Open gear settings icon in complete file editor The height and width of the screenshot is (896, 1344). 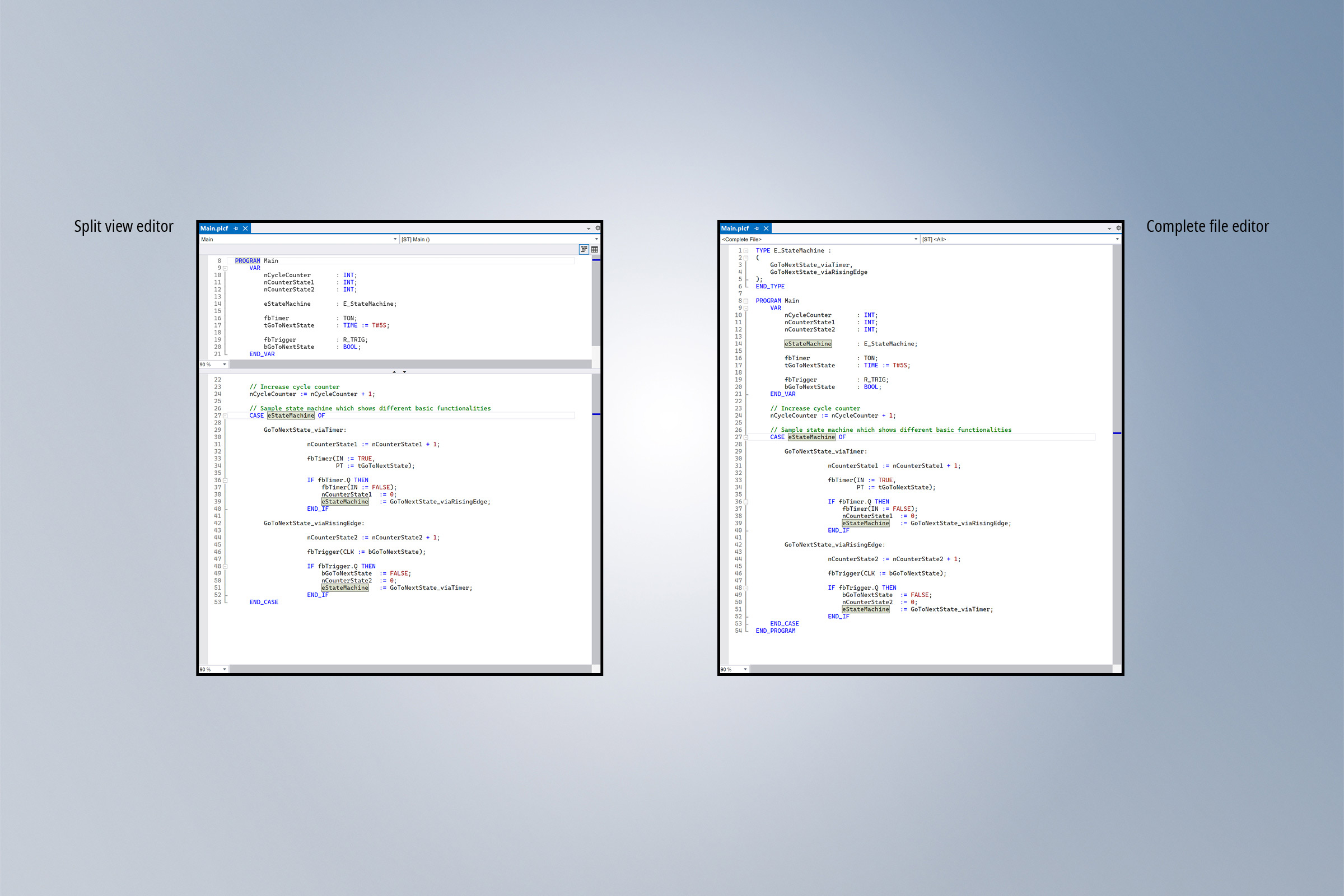point(1118,228)
